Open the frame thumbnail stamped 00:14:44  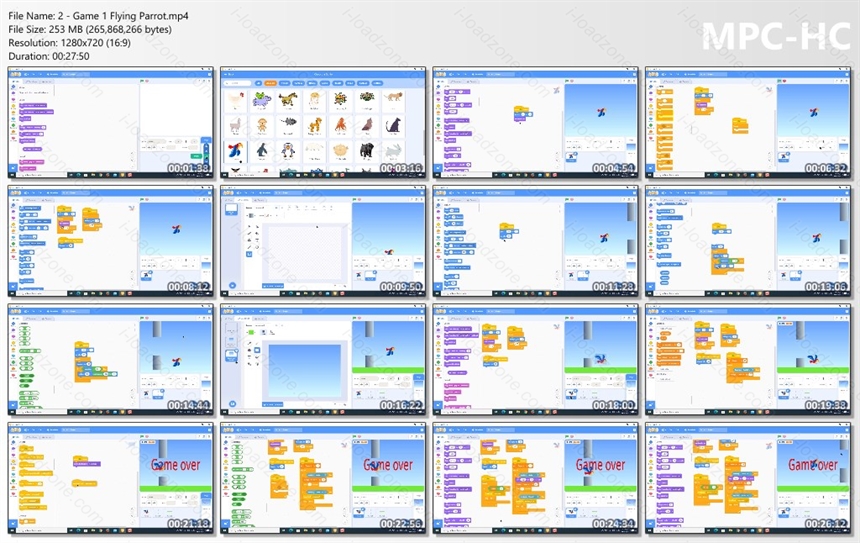tap(111, 360)
